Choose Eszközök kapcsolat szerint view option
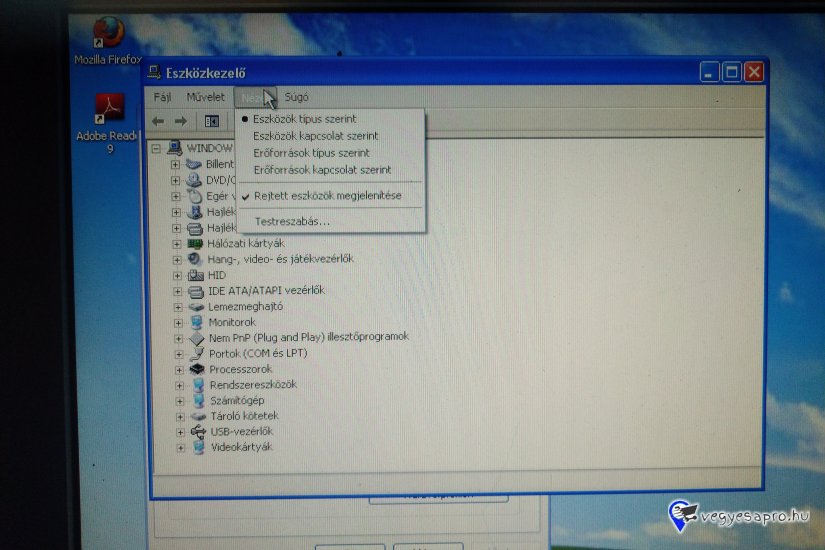This screenshot has height=550, width=825. tap(316, 136)
